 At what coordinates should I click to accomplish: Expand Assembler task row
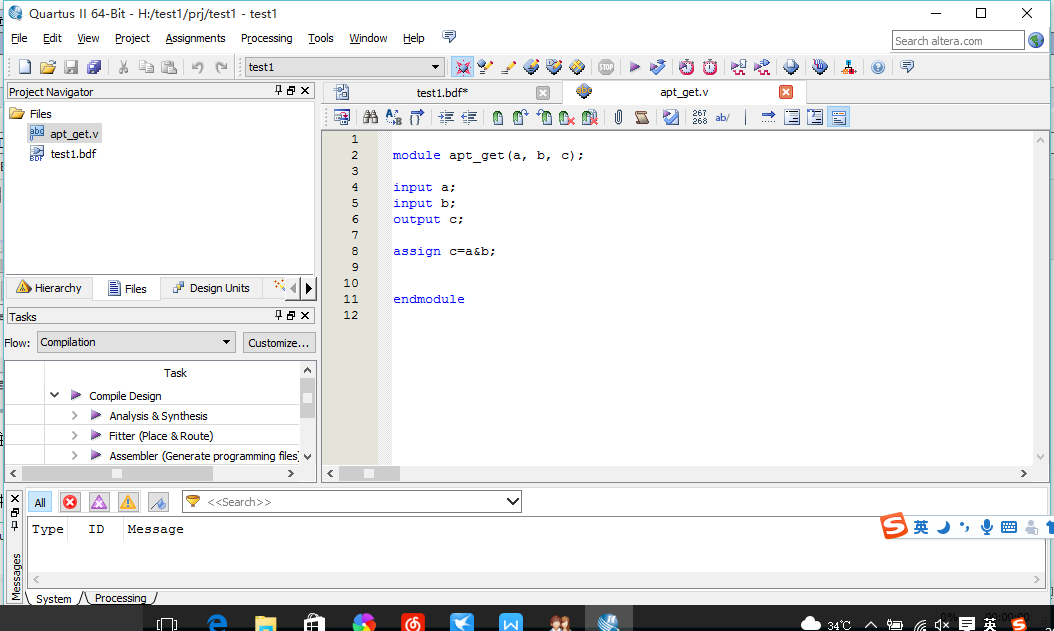point(75,456)
